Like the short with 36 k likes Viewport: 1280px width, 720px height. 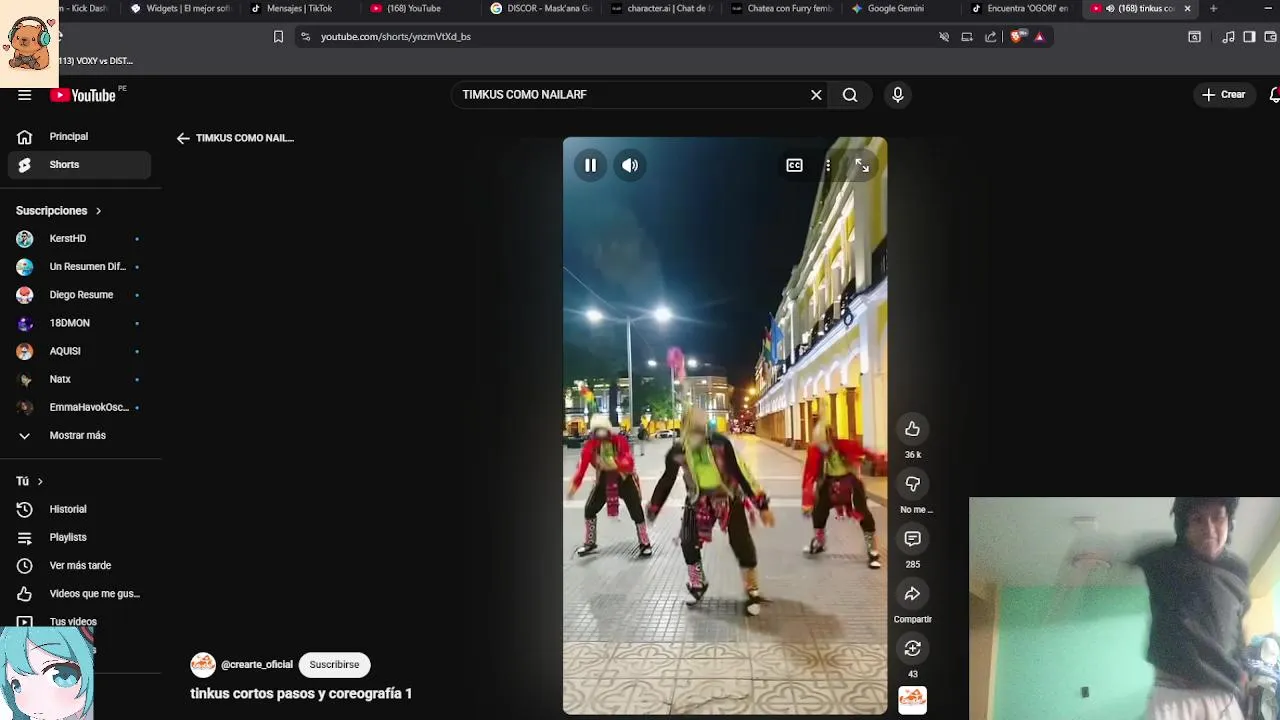click(x=912, y=429)
